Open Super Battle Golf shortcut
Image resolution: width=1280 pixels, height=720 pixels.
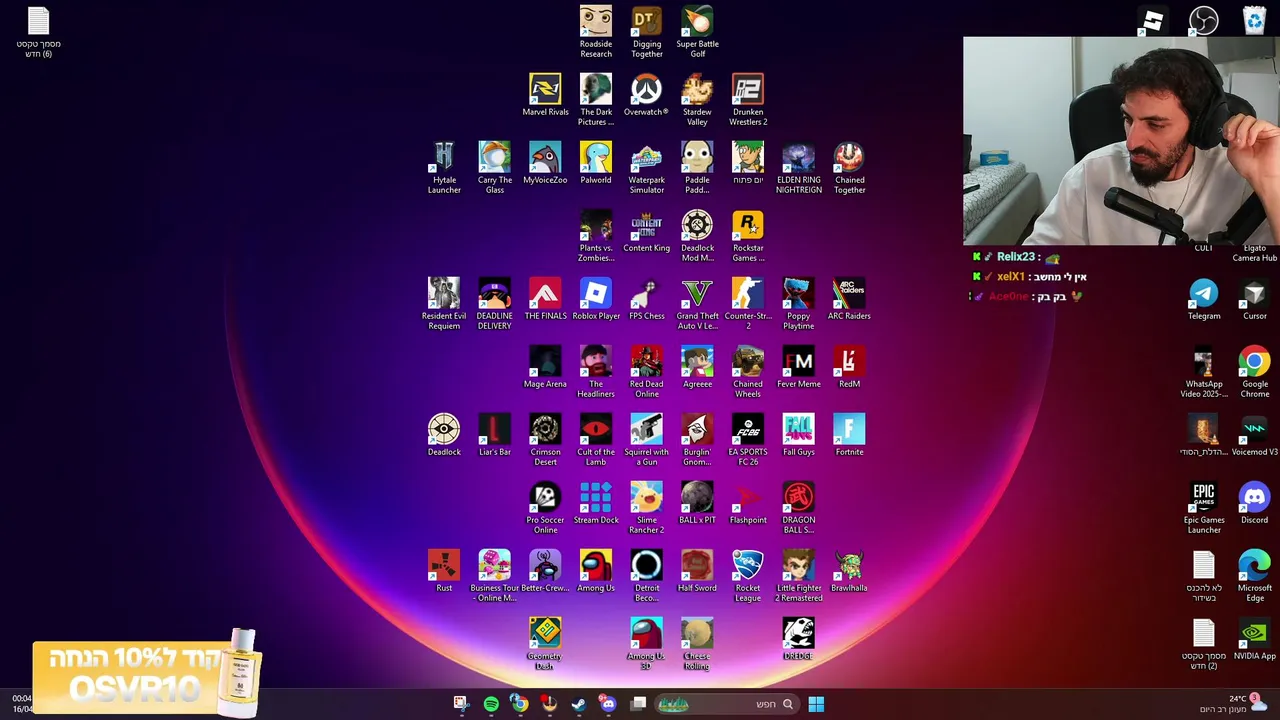coord(697,31)
